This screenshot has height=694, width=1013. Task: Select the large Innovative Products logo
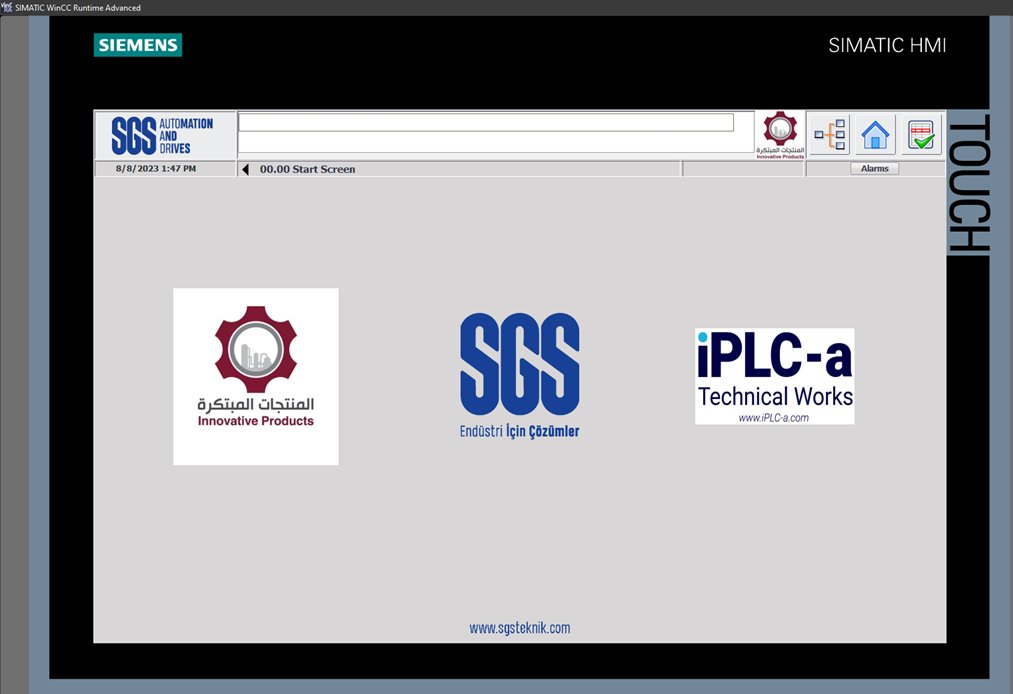pyautogui.click(x=256, y=376)
